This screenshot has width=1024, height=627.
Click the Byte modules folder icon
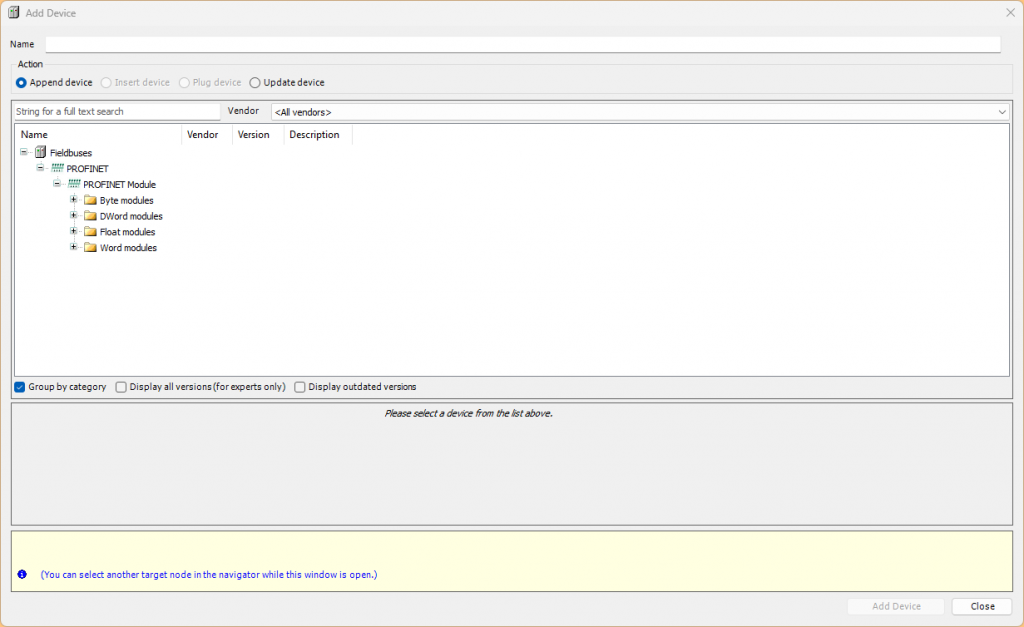point(90,201)
